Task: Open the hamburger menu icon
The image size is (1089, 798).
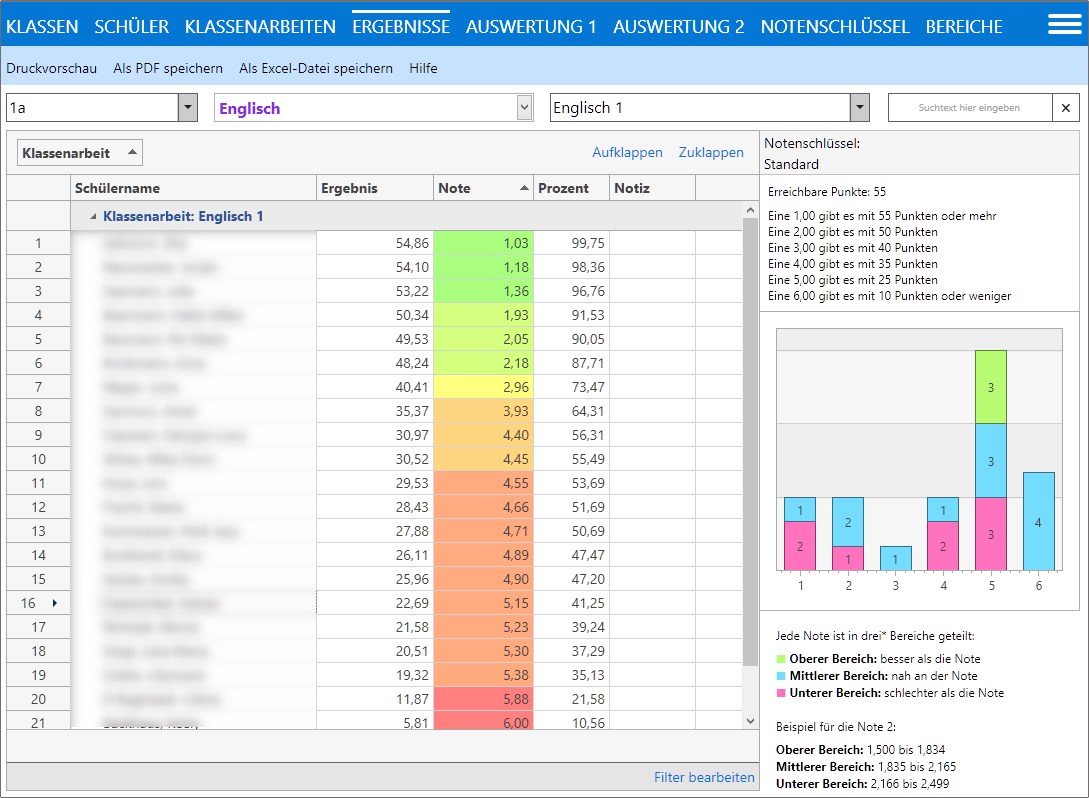Action: pos(1064,25)
